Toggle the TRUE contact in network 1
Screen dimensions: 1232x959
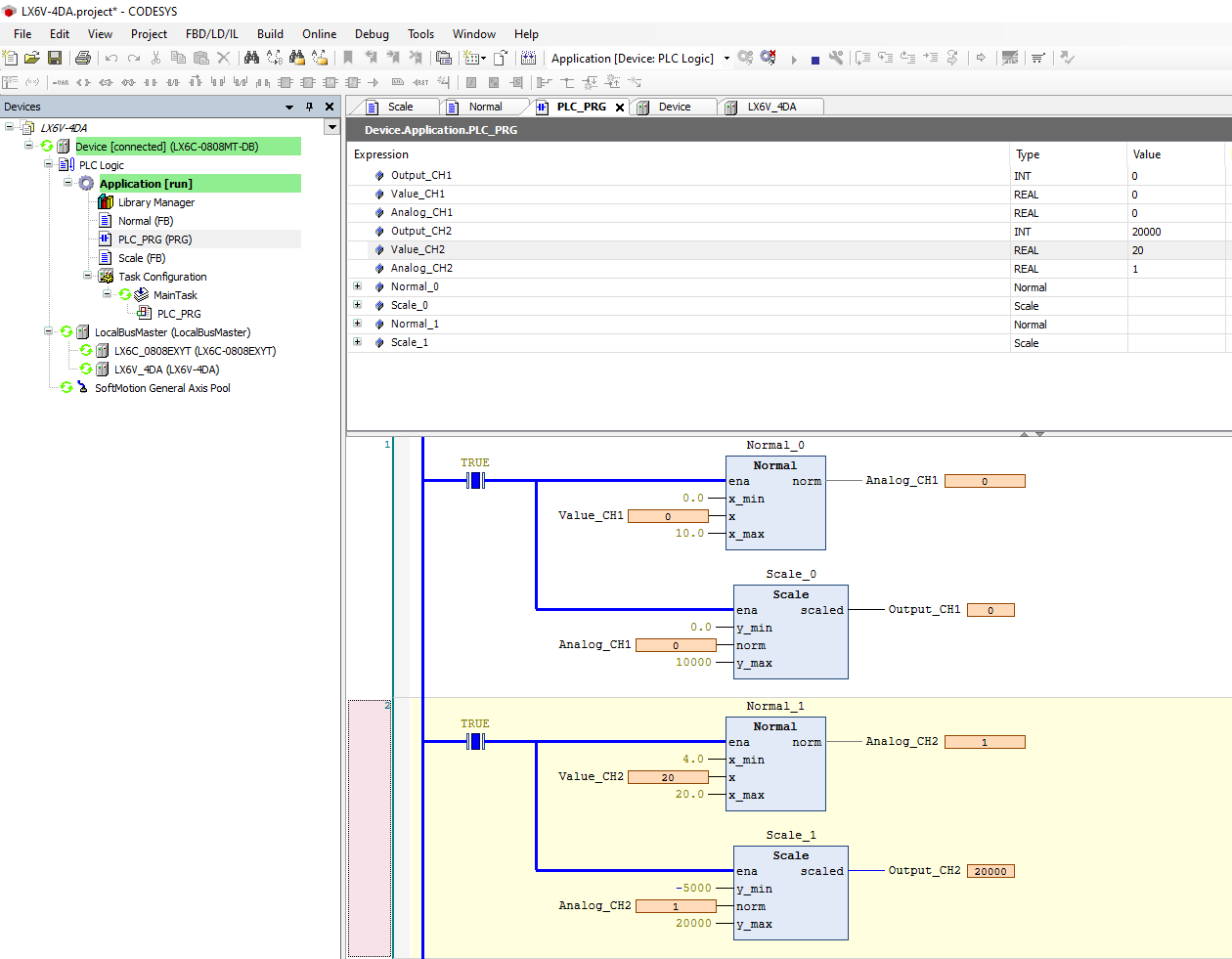click(x=475, y=480)
